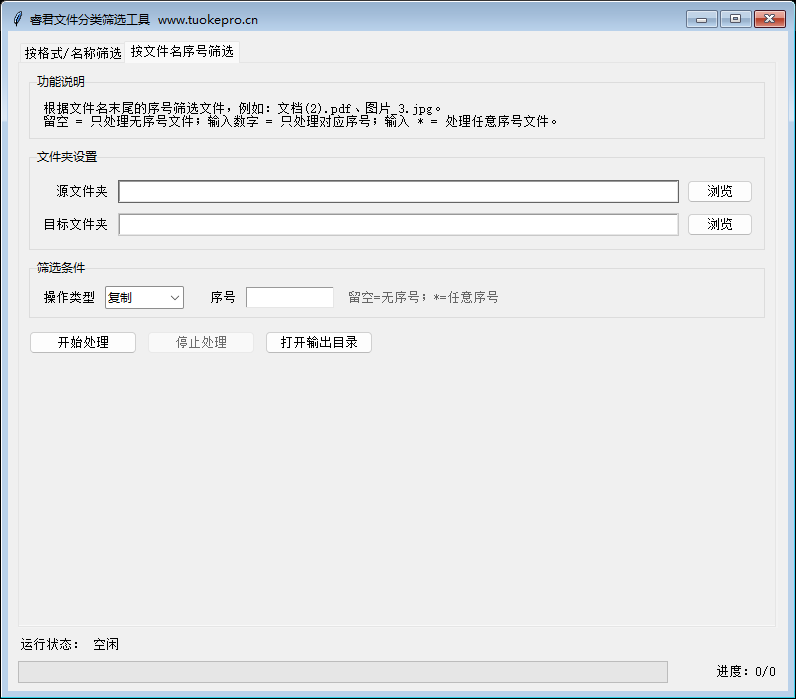Click the 文件夹设置 group label
Screen dimensions: 796x699
click(x=67, y=157)
